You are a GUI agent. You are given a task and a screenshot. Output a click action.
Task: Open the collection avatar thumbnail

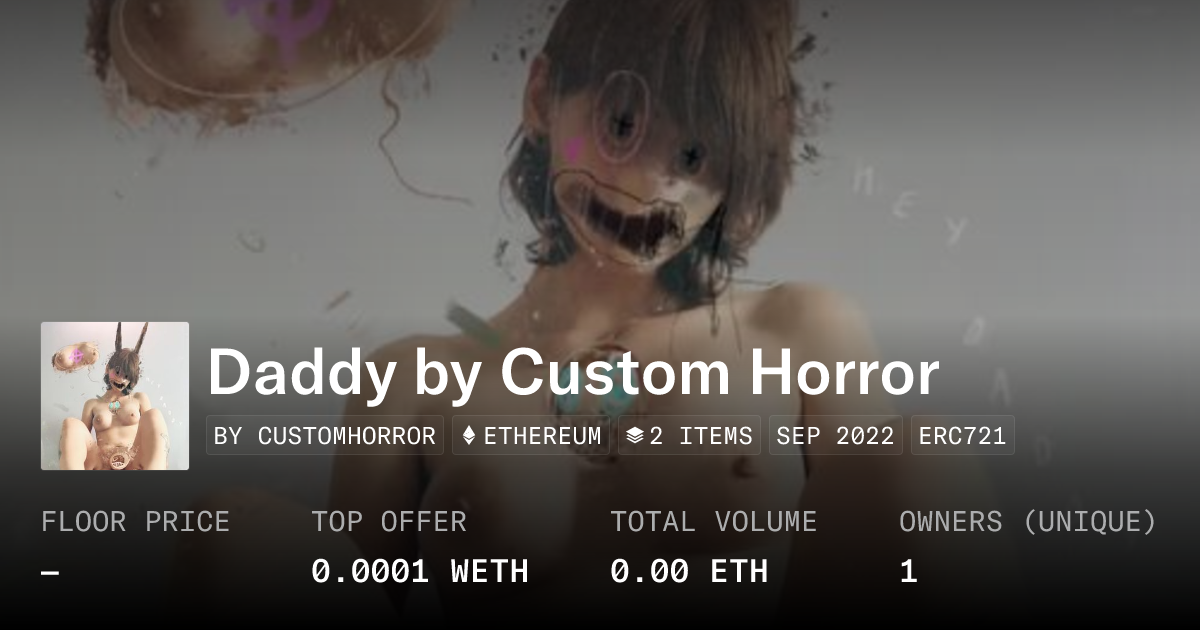click(x=115, y=396)
